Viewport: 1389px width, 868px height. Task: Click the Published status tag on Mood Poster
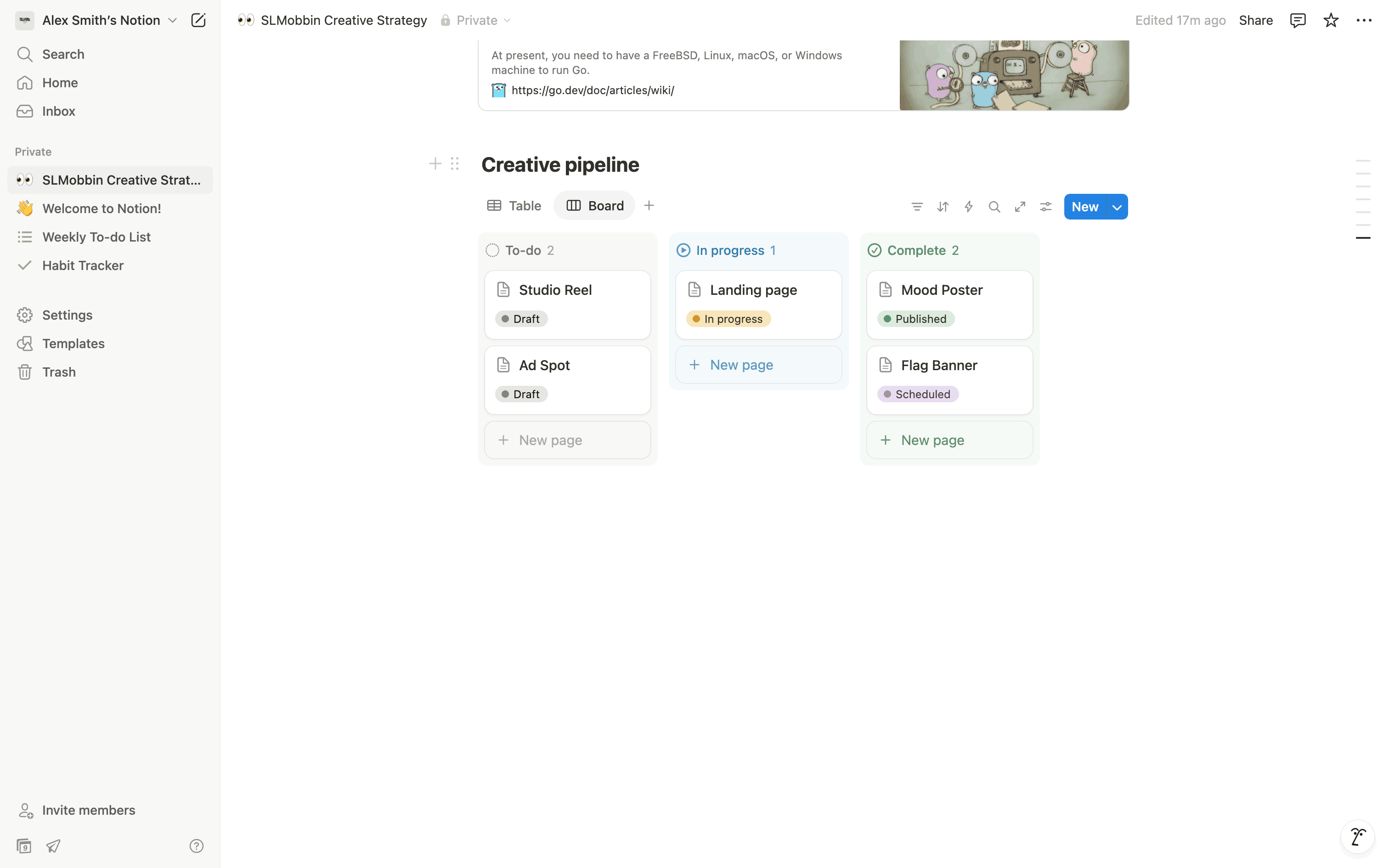(915, 319)
